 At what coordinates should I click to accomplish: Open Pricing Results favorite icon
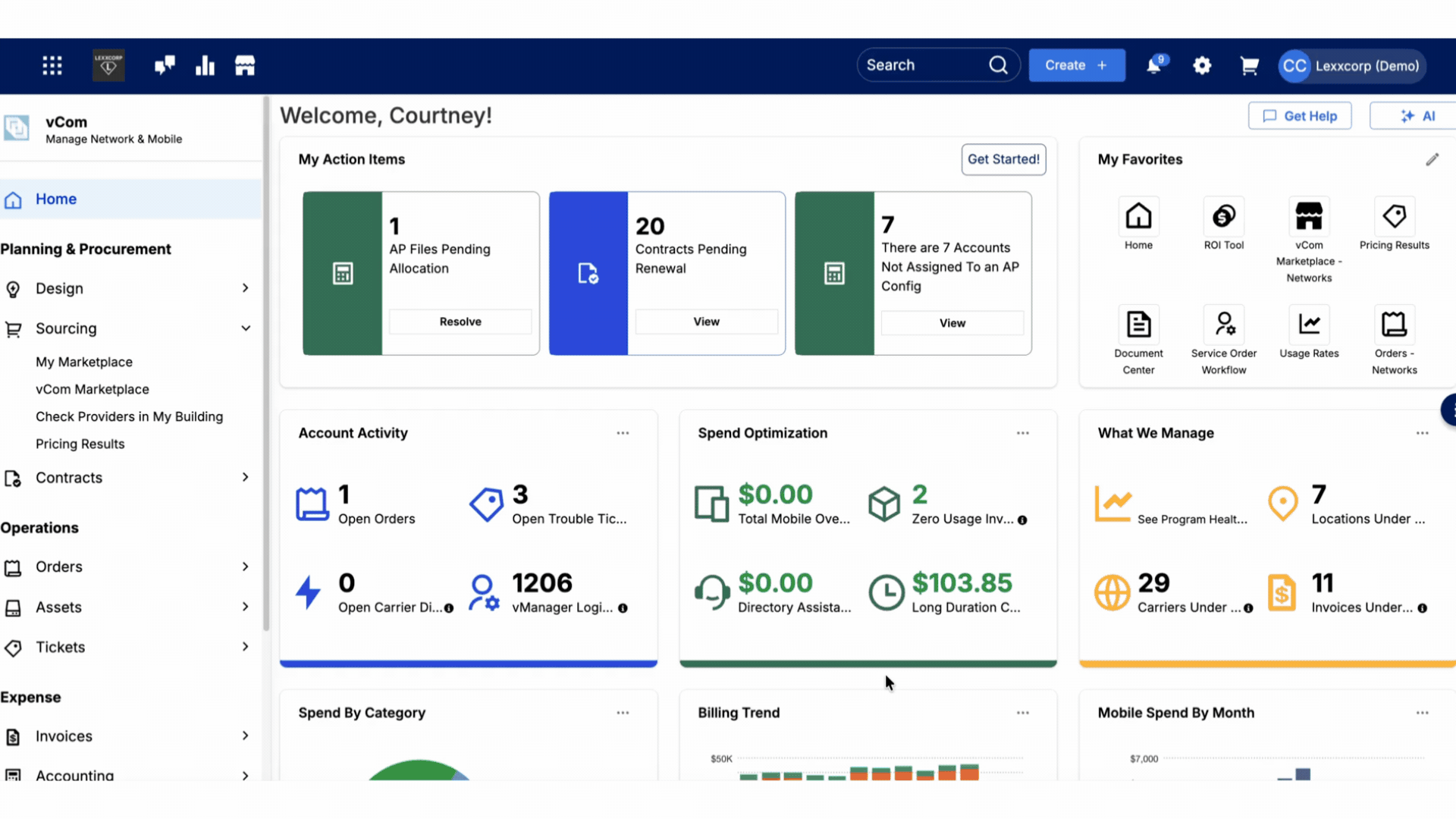tap(1394, 216)
